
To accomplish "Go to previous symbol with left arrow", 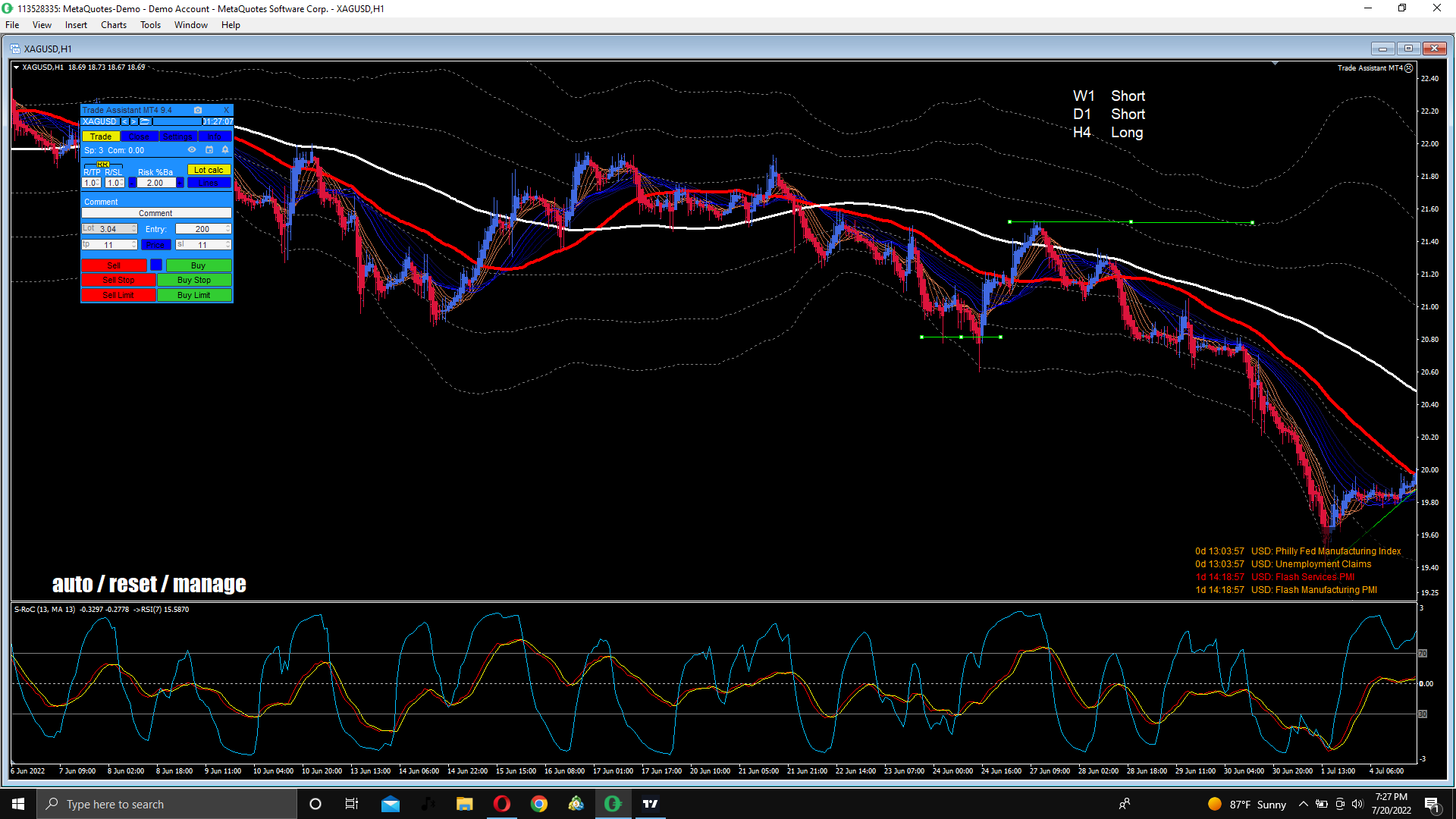I will [x=125, y=121].
